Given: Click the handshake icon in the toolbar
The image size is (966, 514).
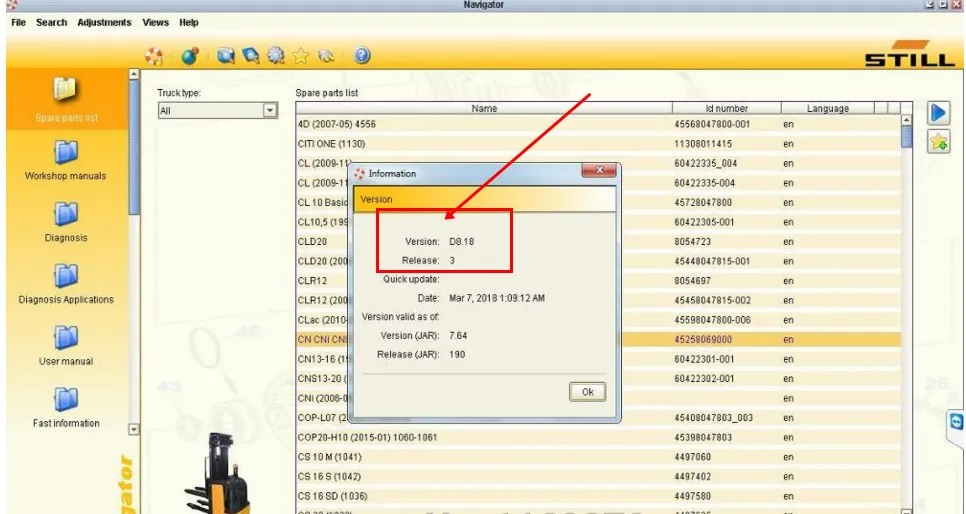Looking at the screenshot, I should pyautogui.click(x=326, y=56).
